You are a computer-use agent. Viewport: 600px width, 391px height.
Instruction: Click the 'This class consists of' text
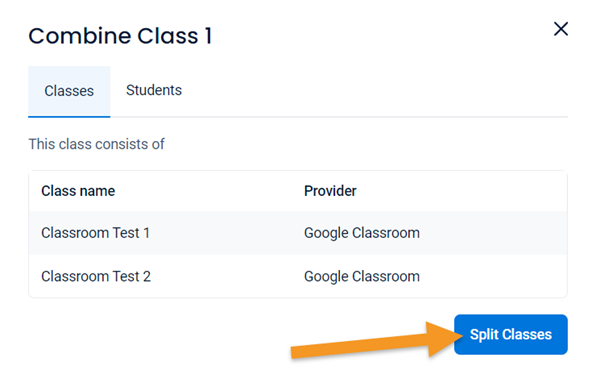(96, 144)
